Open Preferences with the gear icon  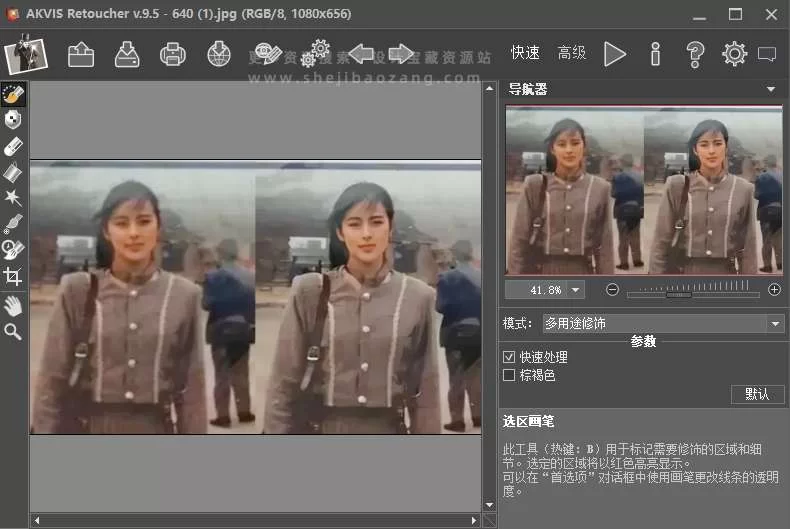click(x=734, y=54)
